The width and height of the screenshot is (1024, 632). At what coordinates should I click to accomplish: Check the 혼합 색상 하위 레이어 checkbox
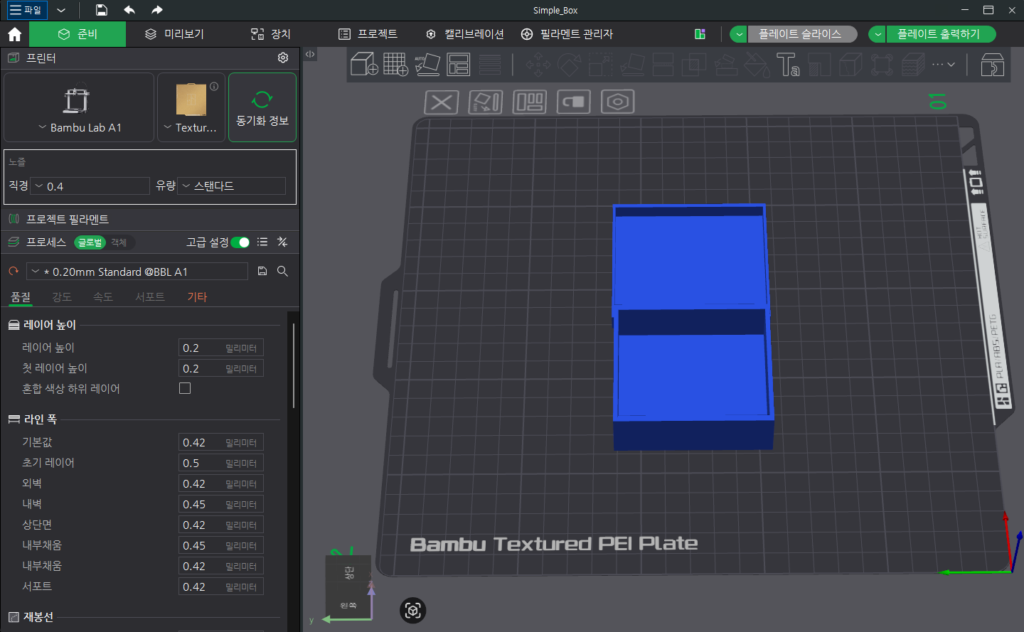point(185,388)
